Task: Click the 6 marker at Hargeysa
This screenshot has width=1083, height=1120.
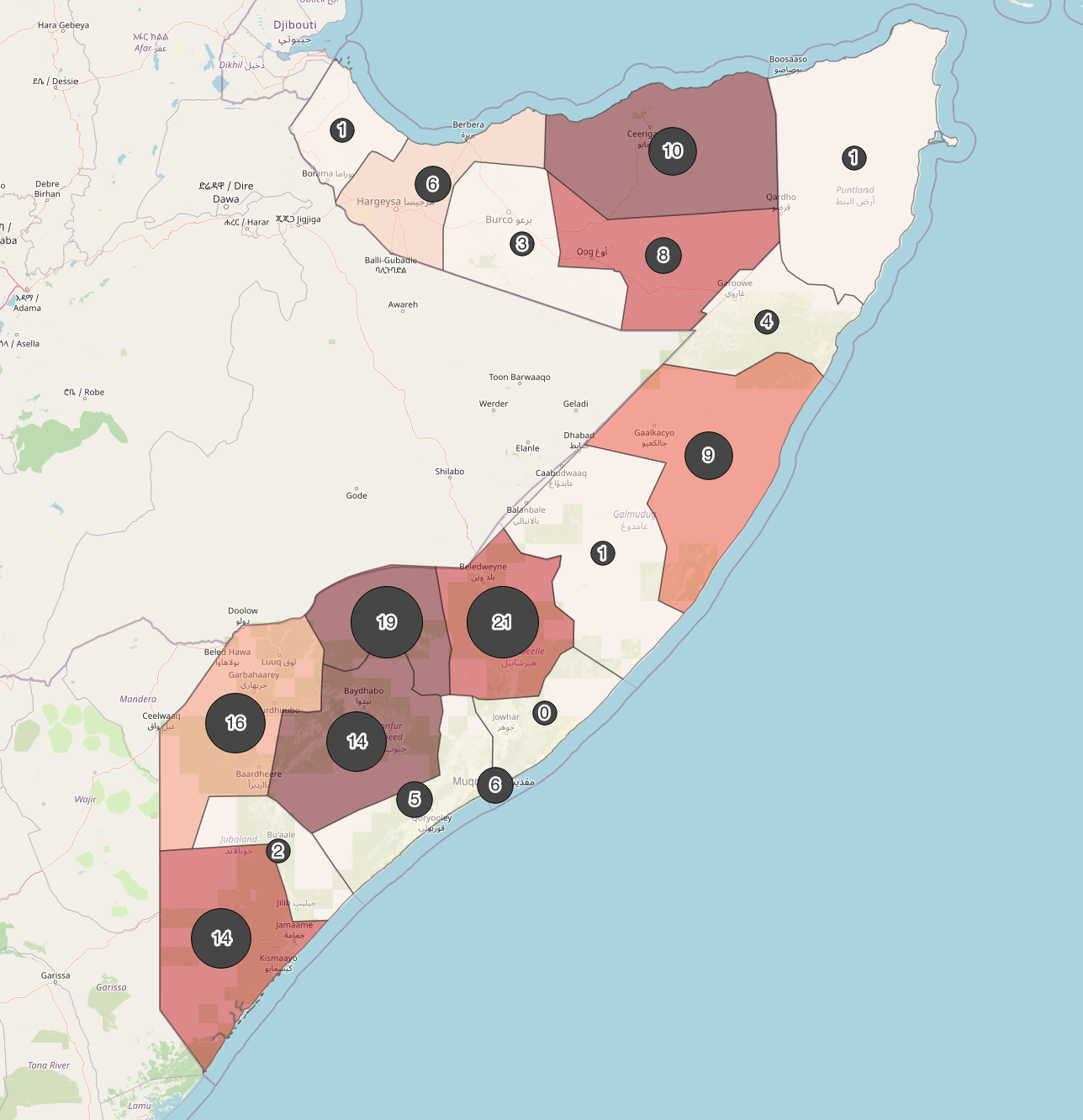Action: [x=432, y=184]
